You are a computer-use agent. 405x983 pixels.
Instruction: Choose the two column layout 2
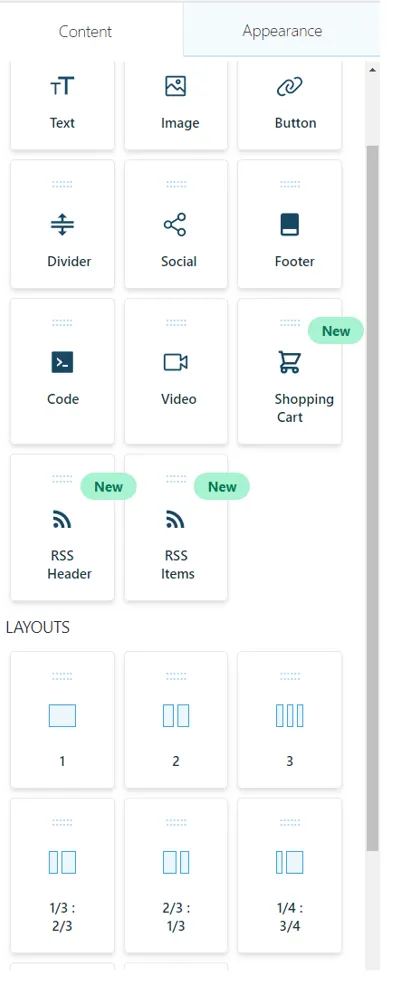coord(176,720)
